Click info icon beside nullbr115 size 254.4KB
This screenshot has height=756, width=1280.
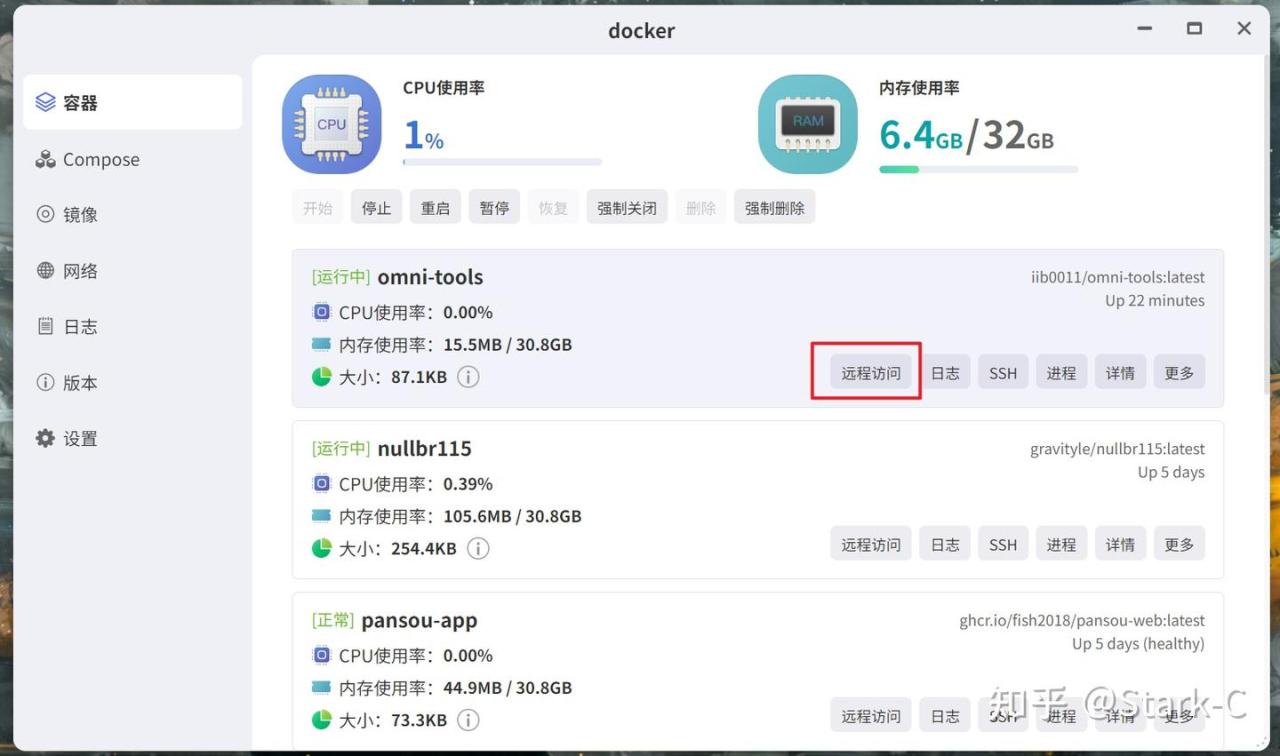(478, 549)
